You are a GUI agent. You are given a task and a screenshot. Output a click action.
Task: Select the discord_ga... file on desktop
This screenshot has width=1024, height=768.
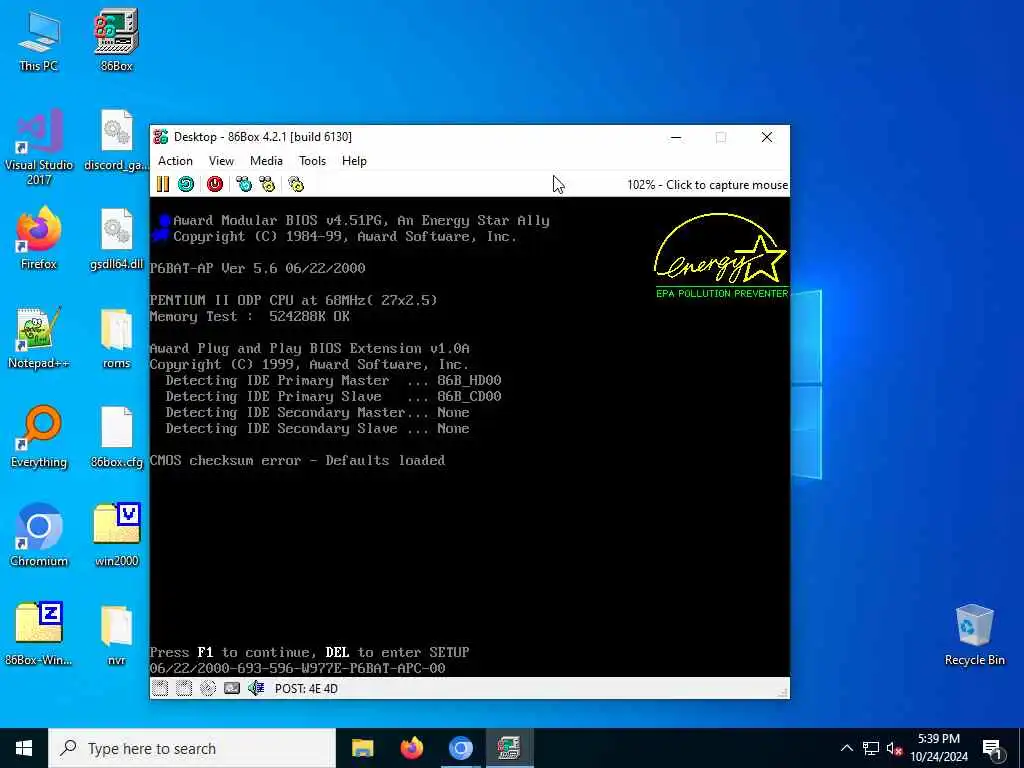[x=116, y=140]
